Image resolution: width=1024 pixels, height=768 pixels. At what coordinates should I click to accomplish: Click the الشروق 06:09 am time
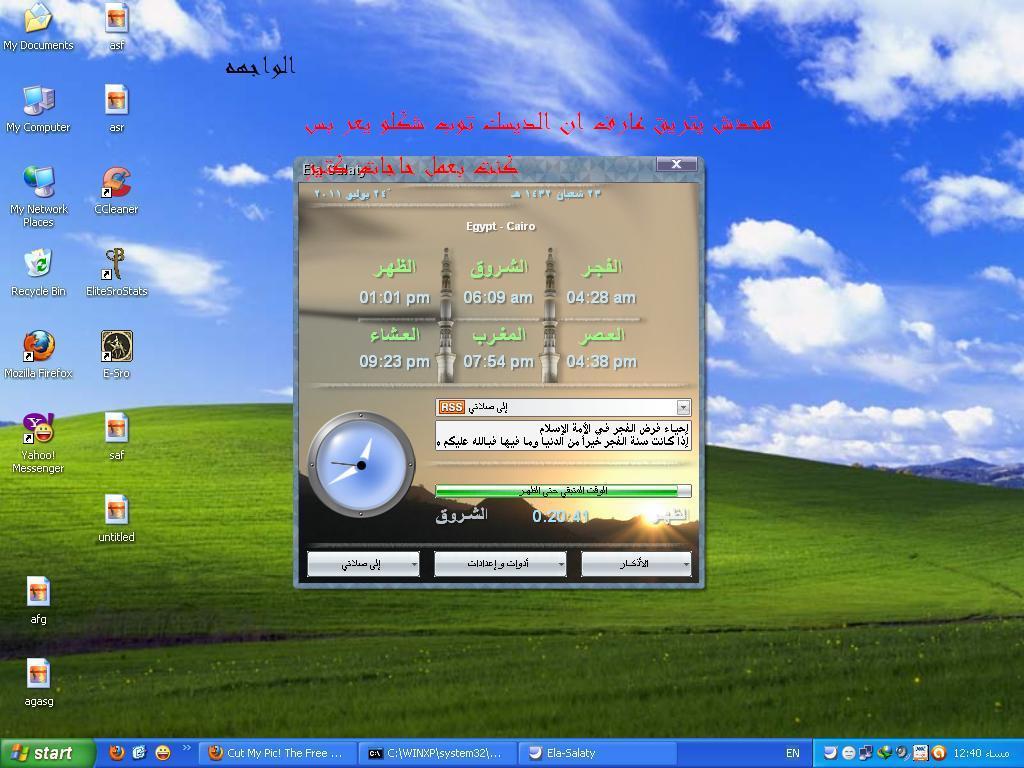(x=498, y=283)
